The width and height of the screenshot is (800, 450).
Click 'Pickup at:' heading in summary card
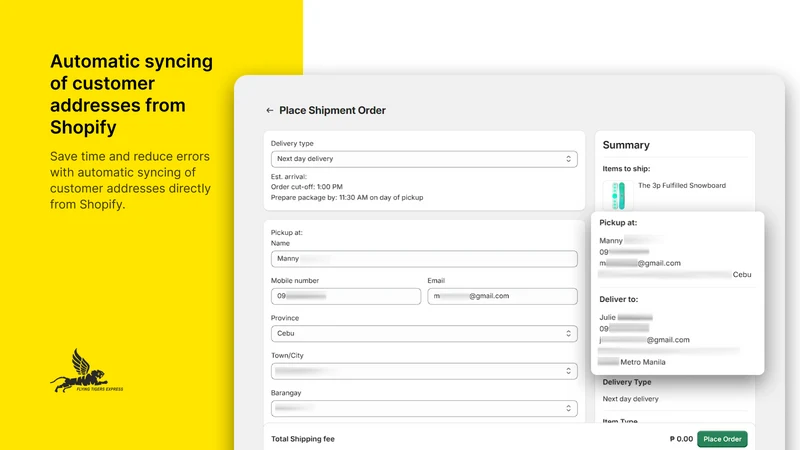click(x=618, y=222)
